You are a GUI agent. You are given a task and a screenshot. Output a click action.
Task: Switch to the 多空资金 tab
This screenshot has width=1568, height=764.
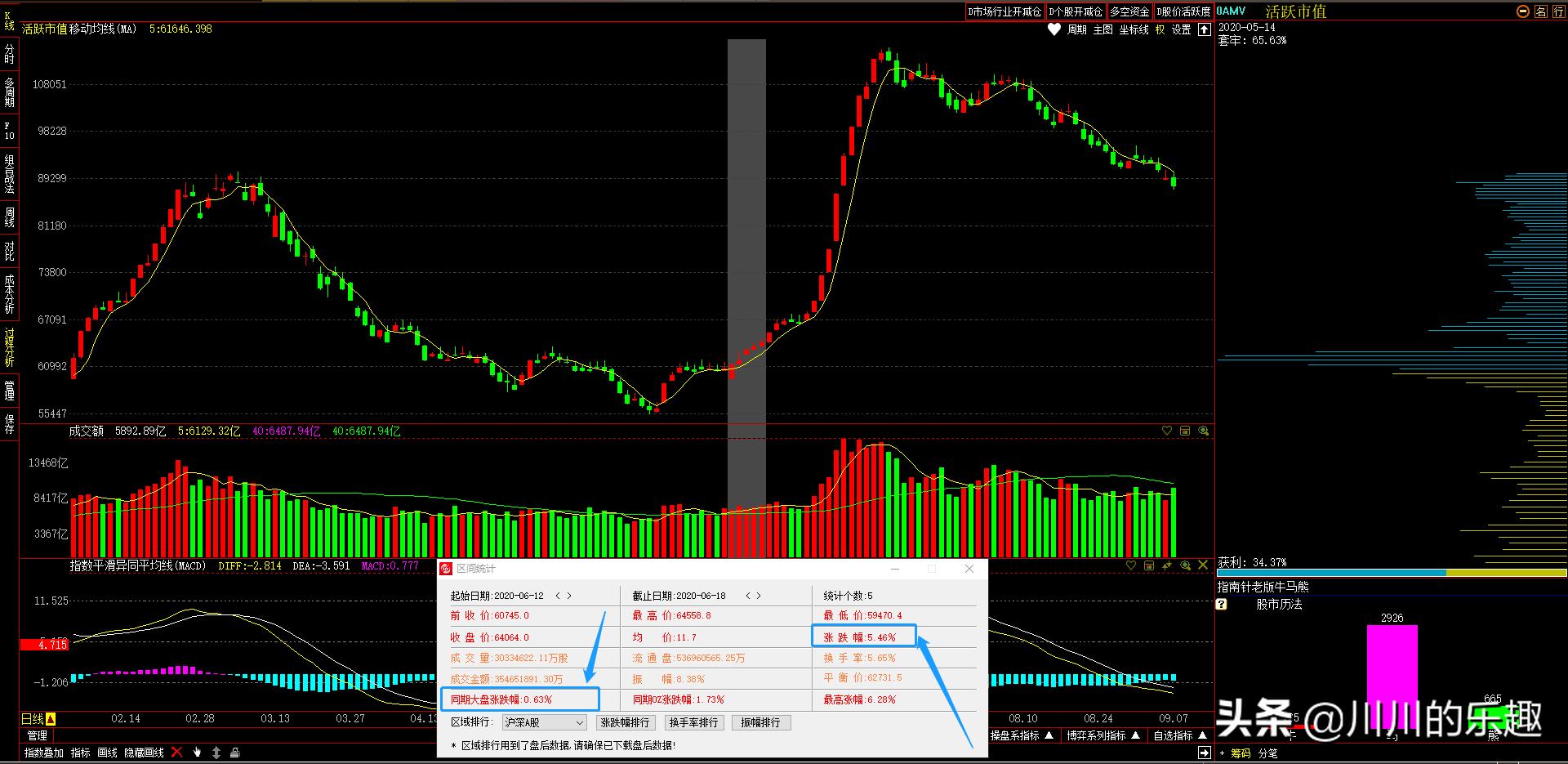pyautogui.click(x=1129, y=11)
